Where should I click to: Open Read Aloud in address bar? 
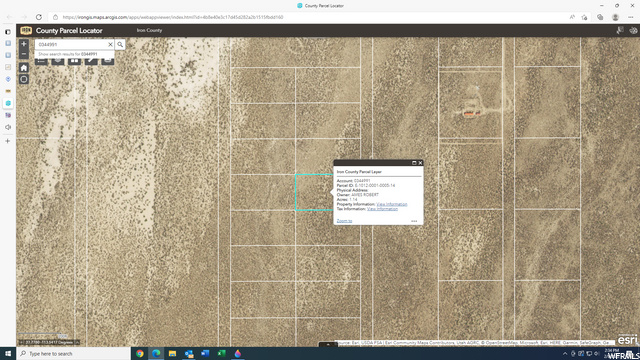pyautogui.click(x=572, y=17)
